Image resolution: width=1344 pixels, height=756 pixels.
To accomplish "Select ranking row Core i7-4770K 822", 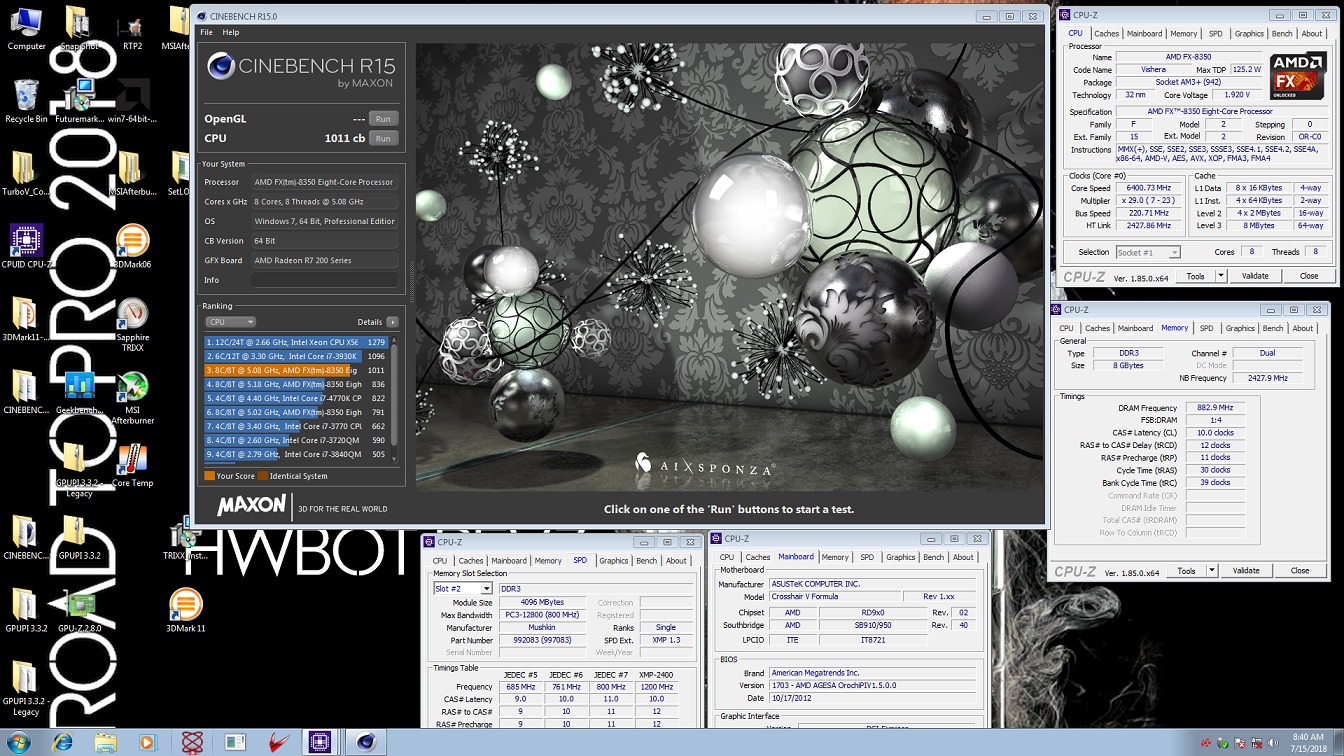I will (x=296, y=398).
